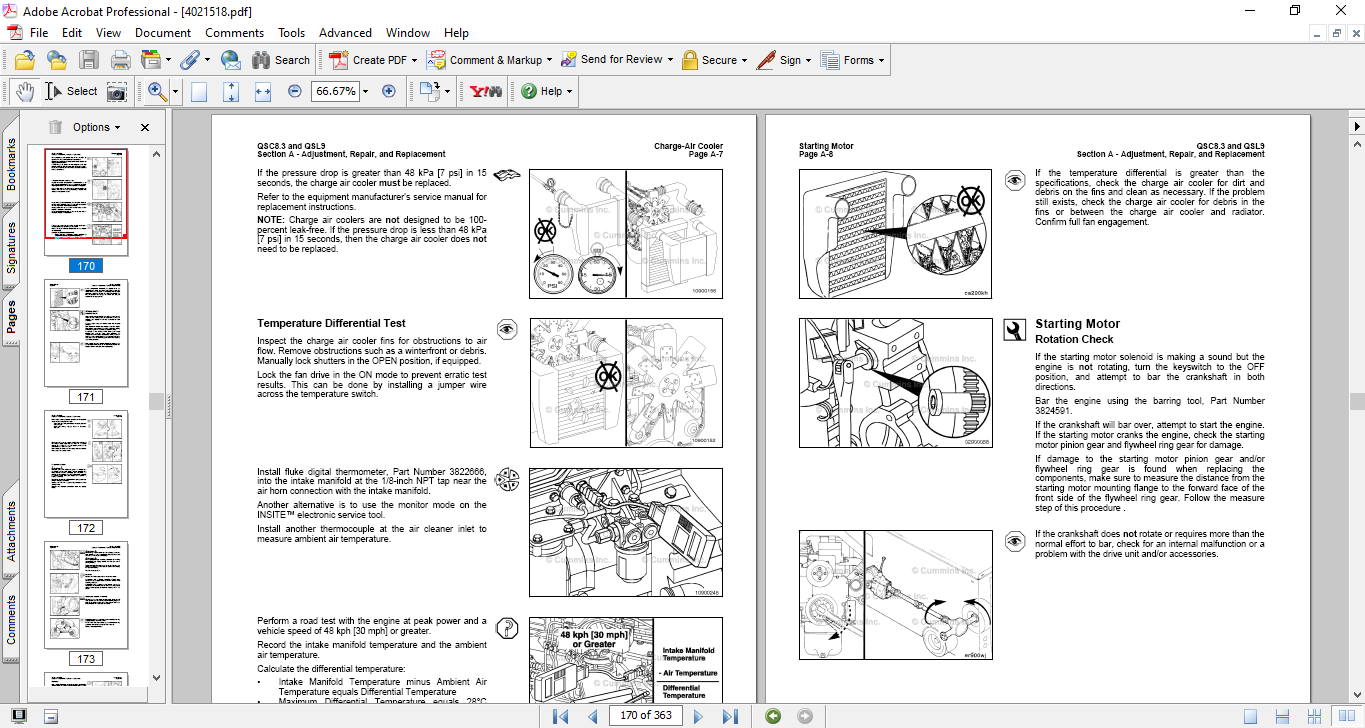Click the zoom out minus button
Viewport: 1365px width, 728px height.
coord(295,91)
